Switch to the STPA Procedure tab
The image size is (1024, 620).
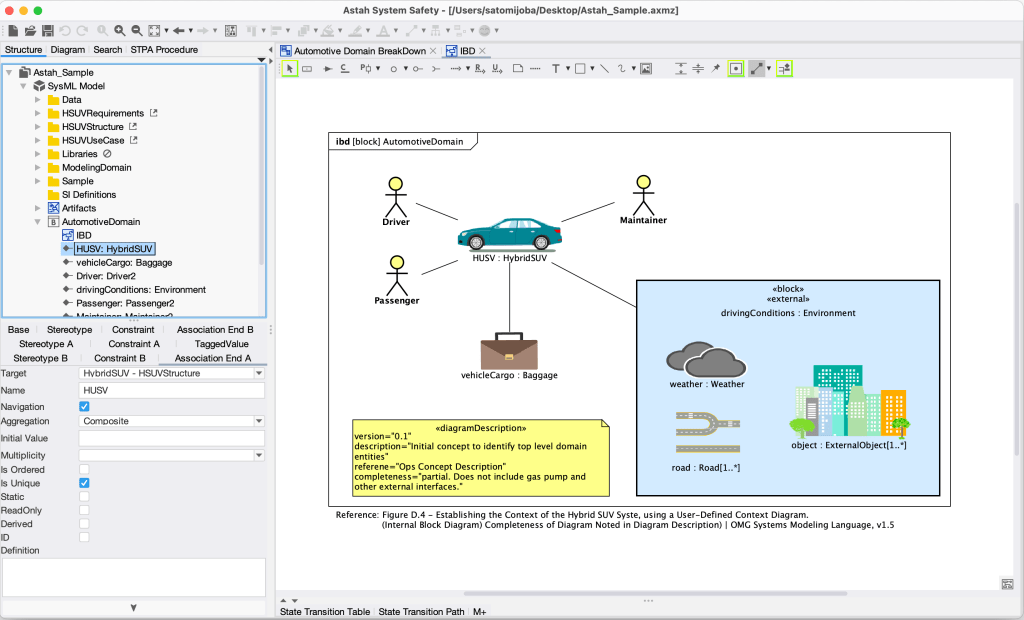tap(163, 49)
